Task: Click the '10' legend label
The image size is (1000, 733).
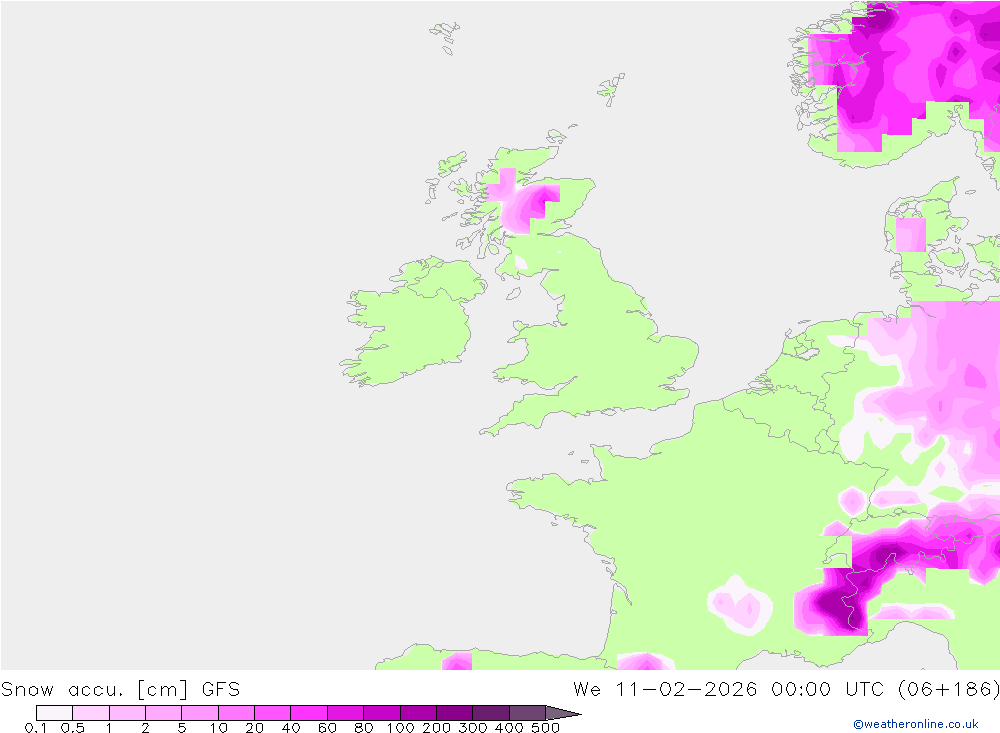Action: coord(218,727)
